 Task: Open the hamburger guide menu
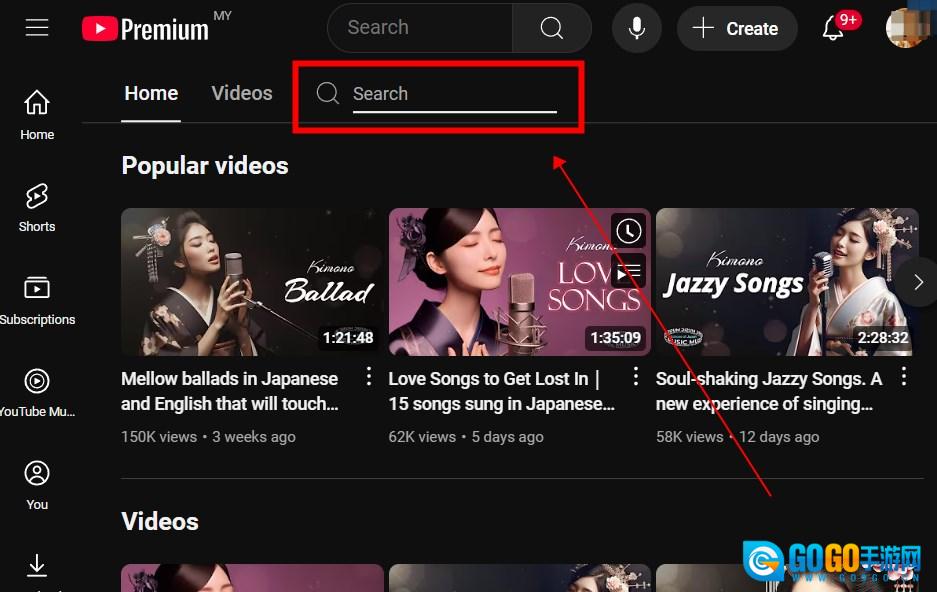37,28
